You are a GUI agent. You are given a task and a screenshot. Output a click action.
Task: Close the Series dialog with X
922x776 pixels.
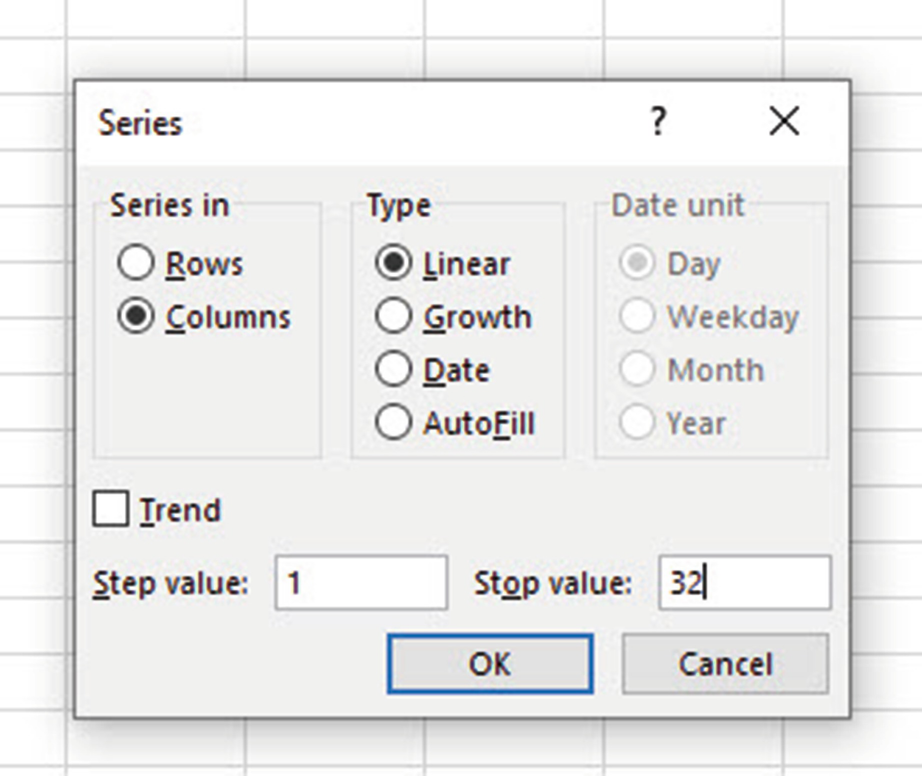point(784,122)
